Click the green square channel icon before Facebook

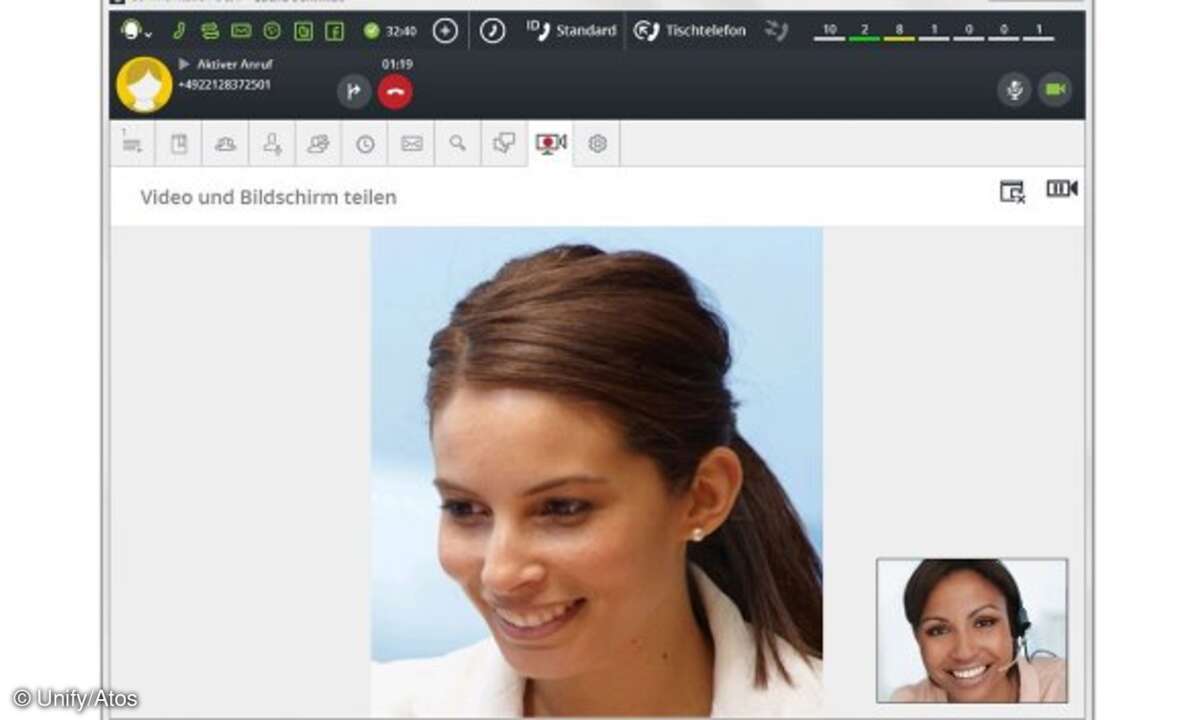pos(303,31)
